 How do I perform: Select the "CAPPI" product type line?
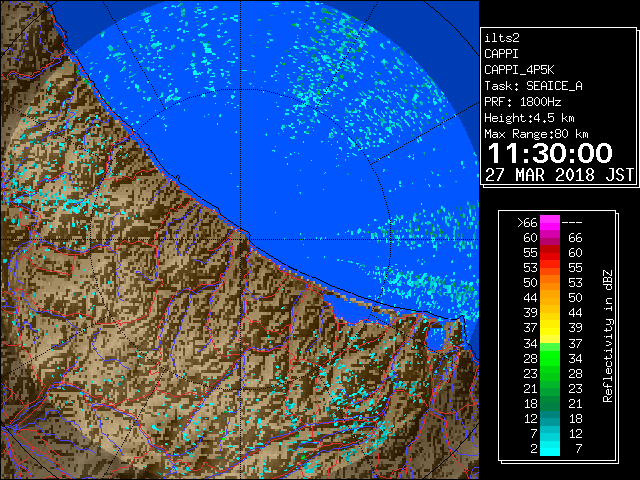[501, 54]
